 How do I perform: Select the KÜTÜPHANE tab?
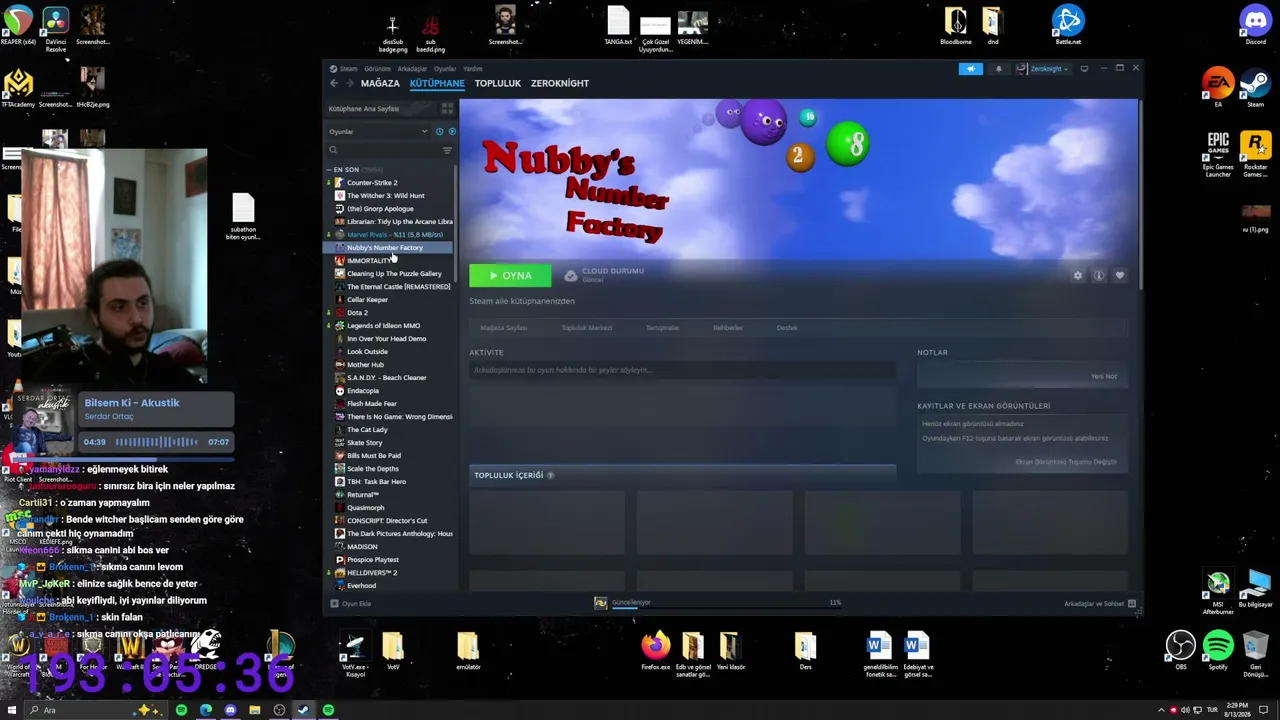[x=437, y=83]
